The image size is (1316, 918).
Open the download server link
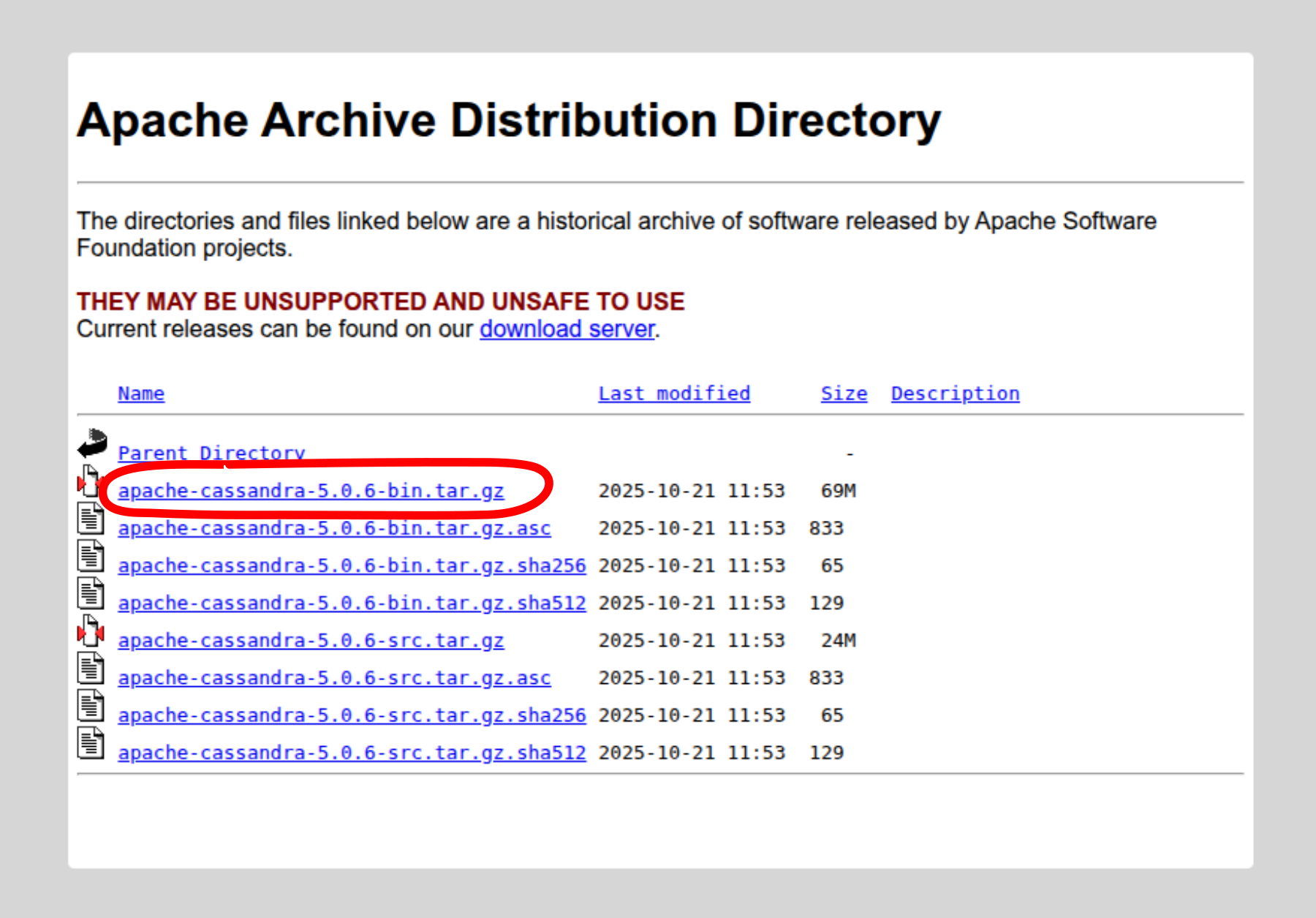click(567, 329)
